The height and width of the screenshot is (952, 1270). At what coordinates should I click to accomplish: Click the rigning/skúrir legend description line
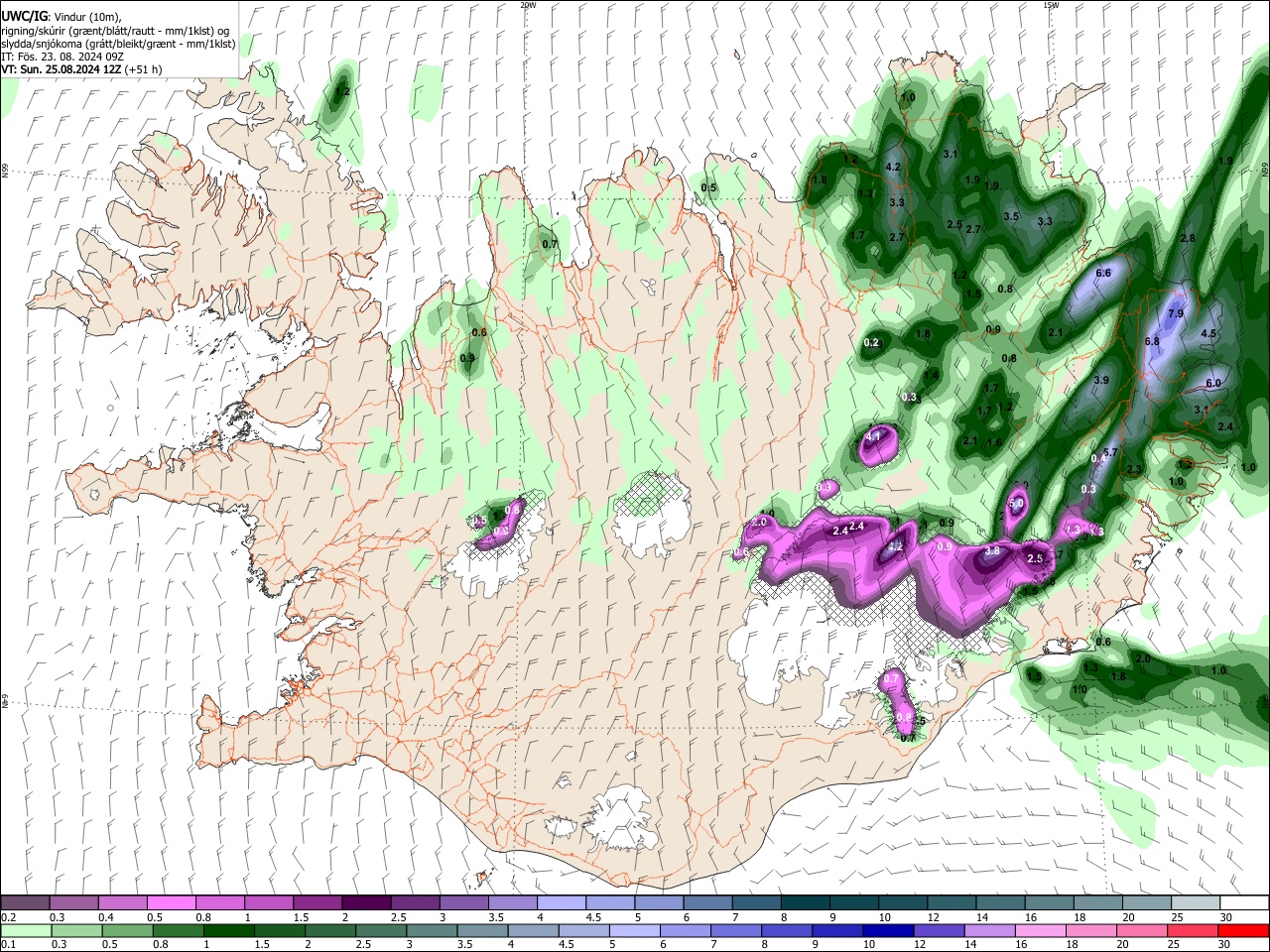tap(115, 31)
